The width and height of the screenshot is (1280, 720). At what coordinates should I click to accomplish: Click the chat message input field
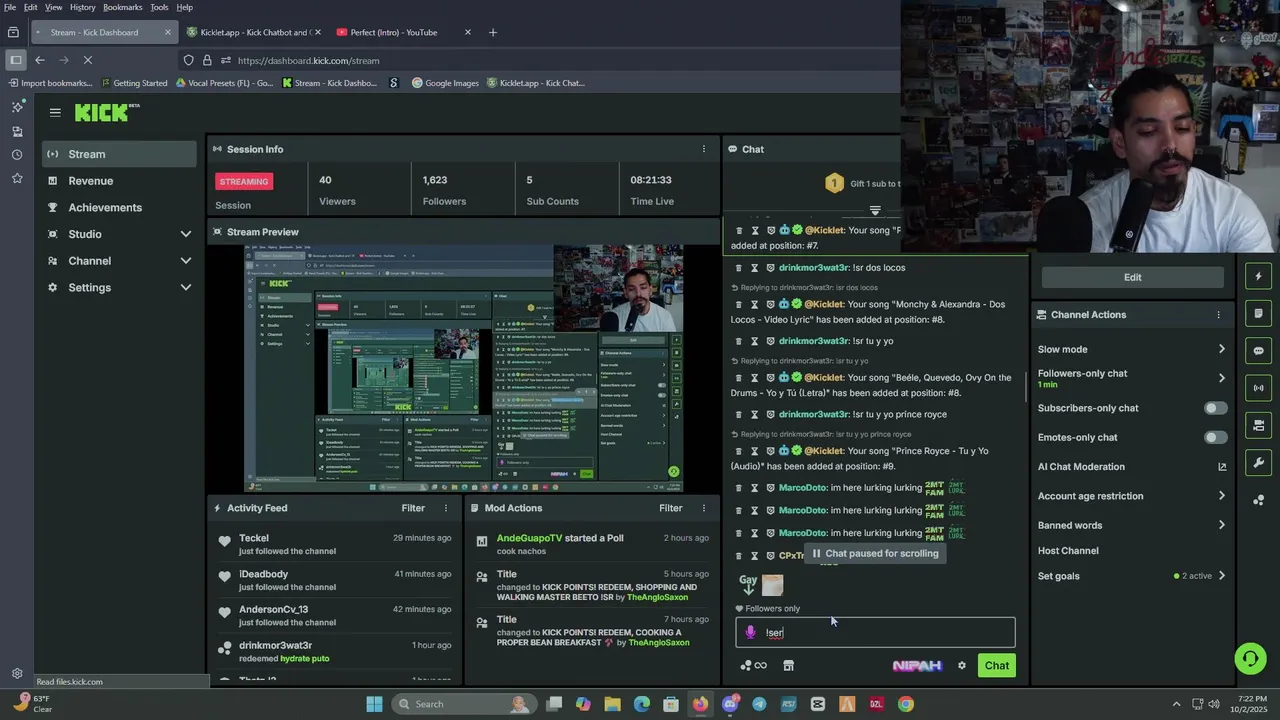[875, 632]
